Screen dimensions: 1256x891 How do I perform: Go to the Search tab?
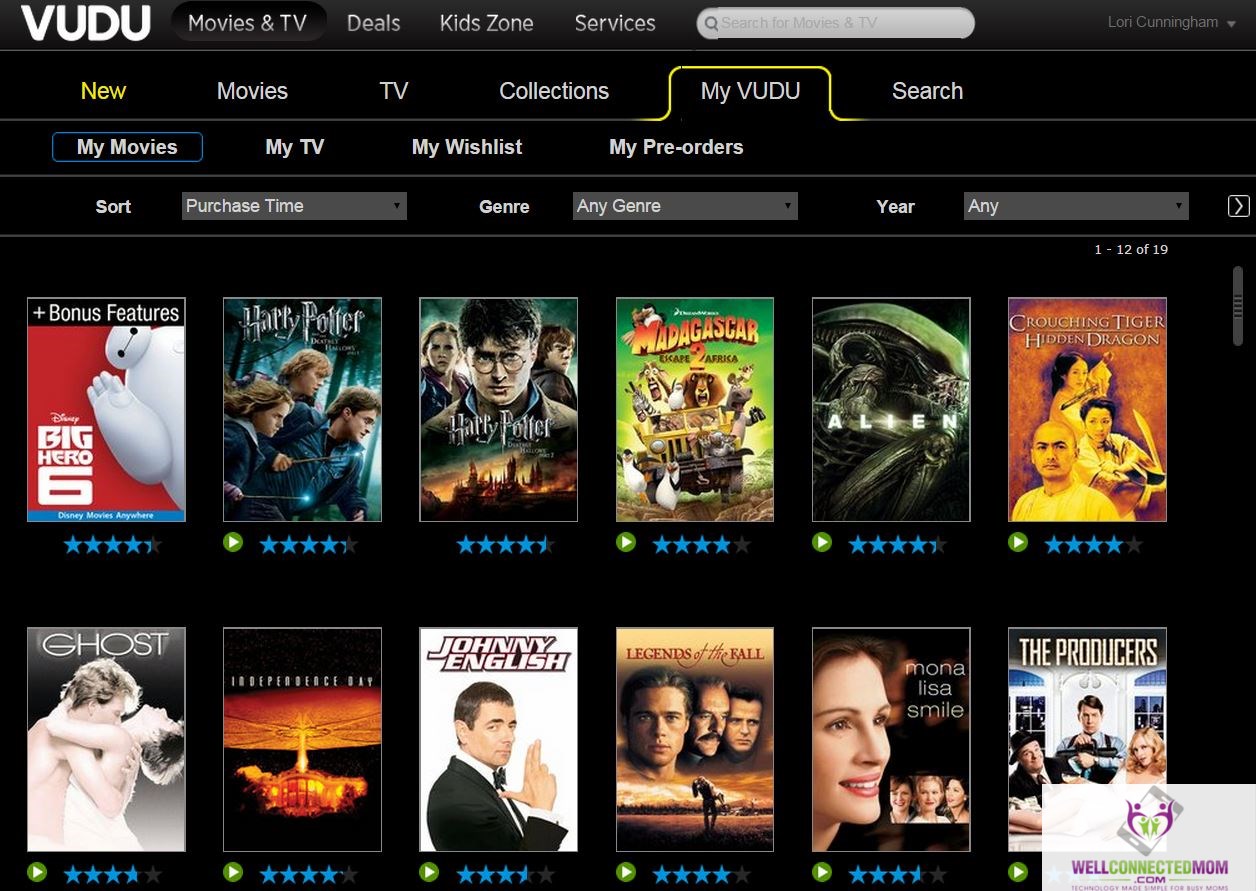coord(927,91)
